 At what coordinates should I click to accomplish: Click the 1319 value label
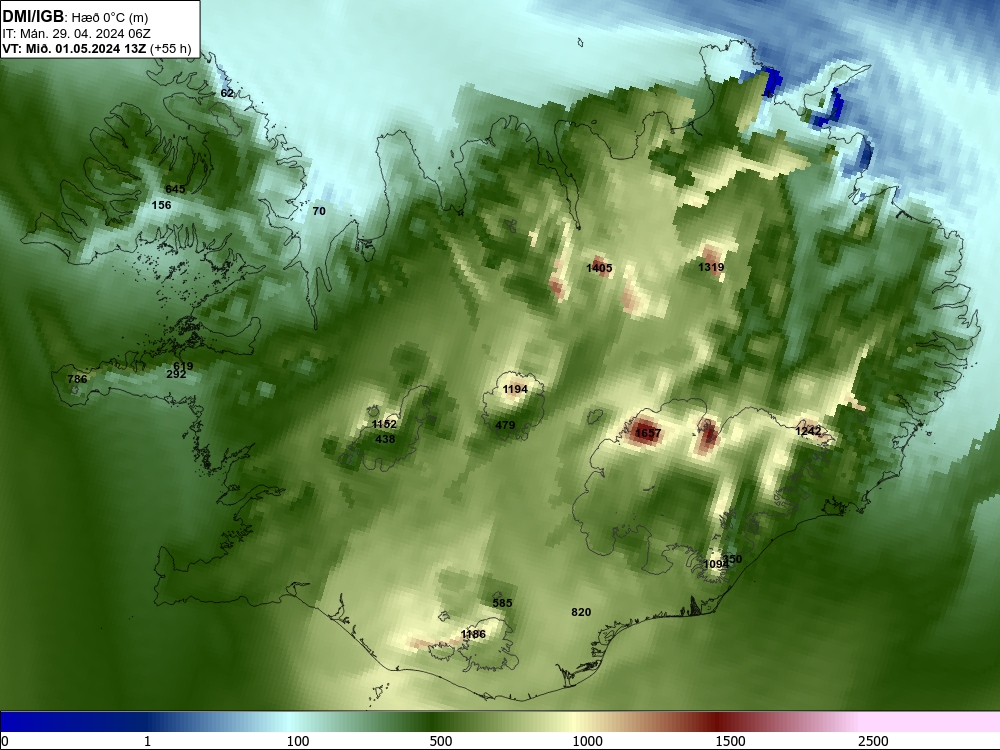tap(710, 267)
